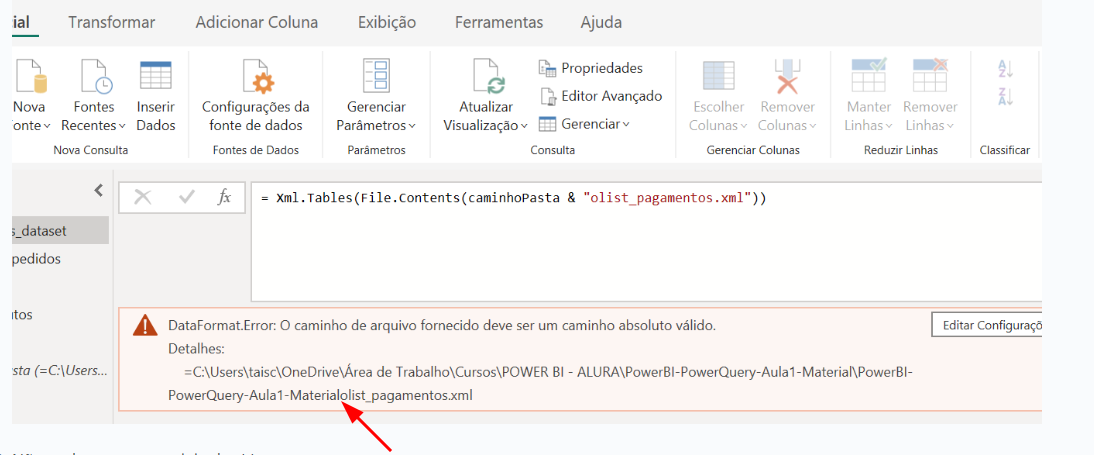This screenshot has height=455, width=1094.
Task: Click the Detalhes label in error banner
Action: [x=195, y=348]
